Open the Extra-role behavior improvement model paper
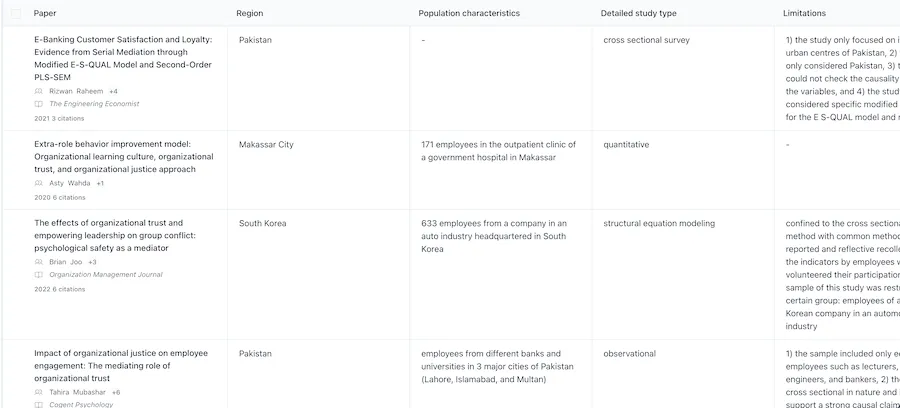Viewport: 900px width, 408px height. [123, 157]
